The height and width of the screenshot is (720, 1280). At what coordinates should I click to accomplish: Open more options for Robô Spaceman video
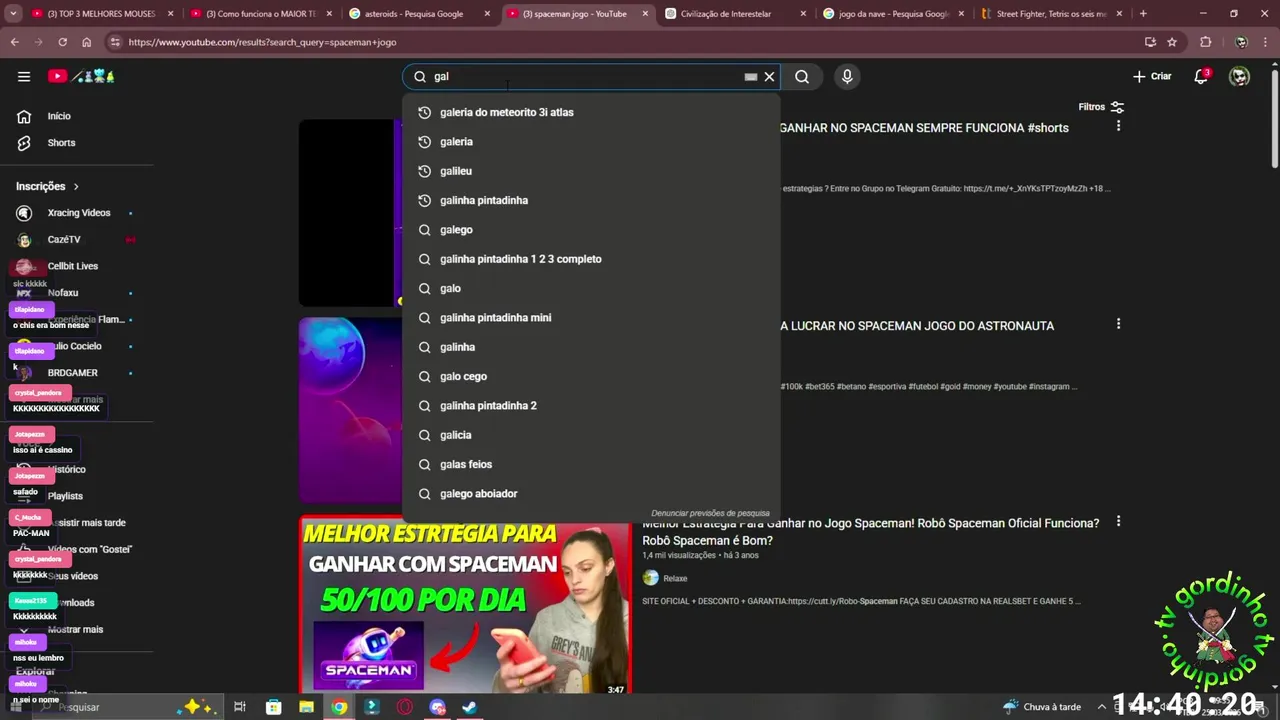(1118, 522)
